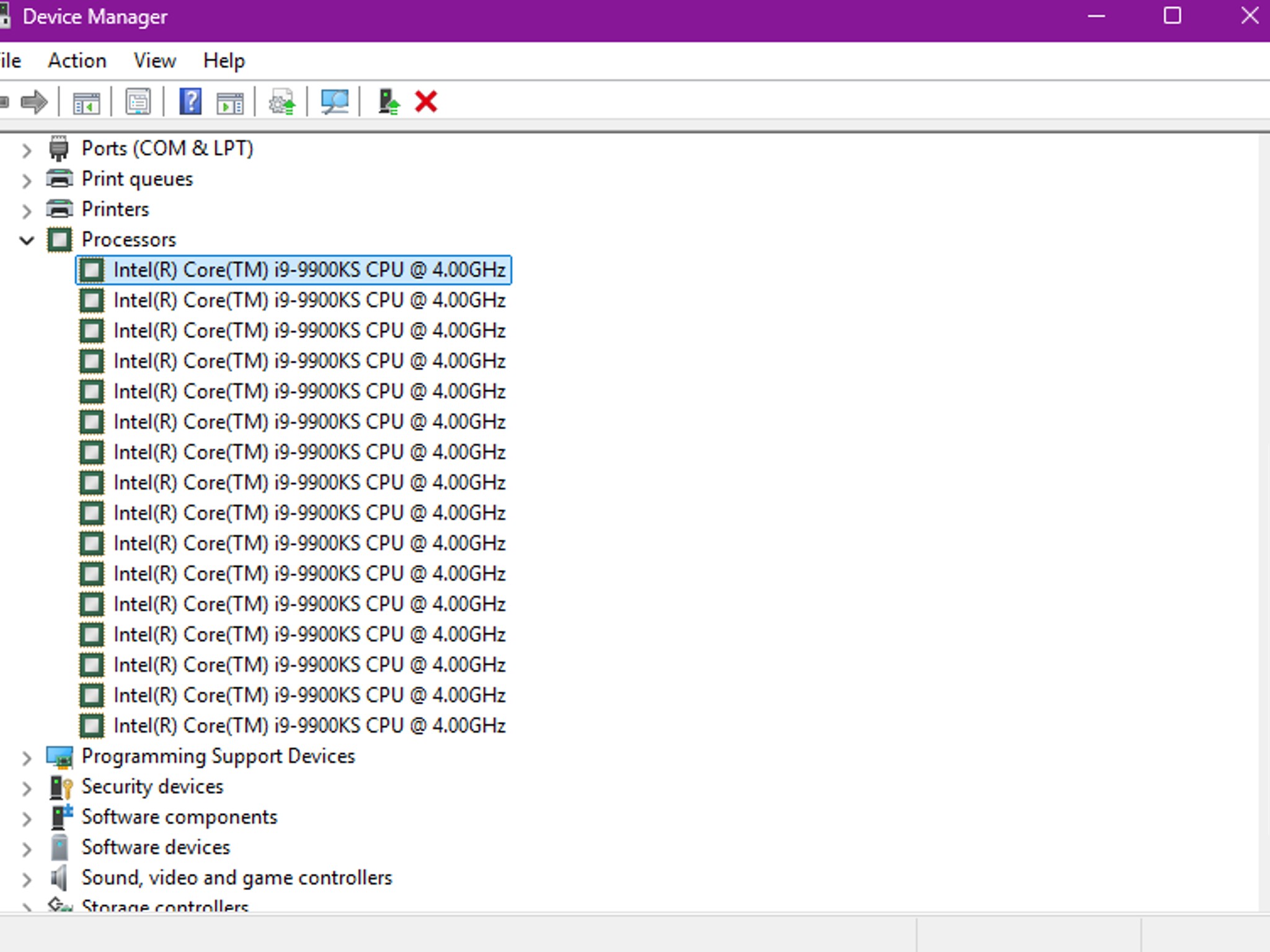The height and width of the screenshot is (952, 1270).
Task: Click Show/Hide Console Tree toolbar icon
Action: [86, 102]
